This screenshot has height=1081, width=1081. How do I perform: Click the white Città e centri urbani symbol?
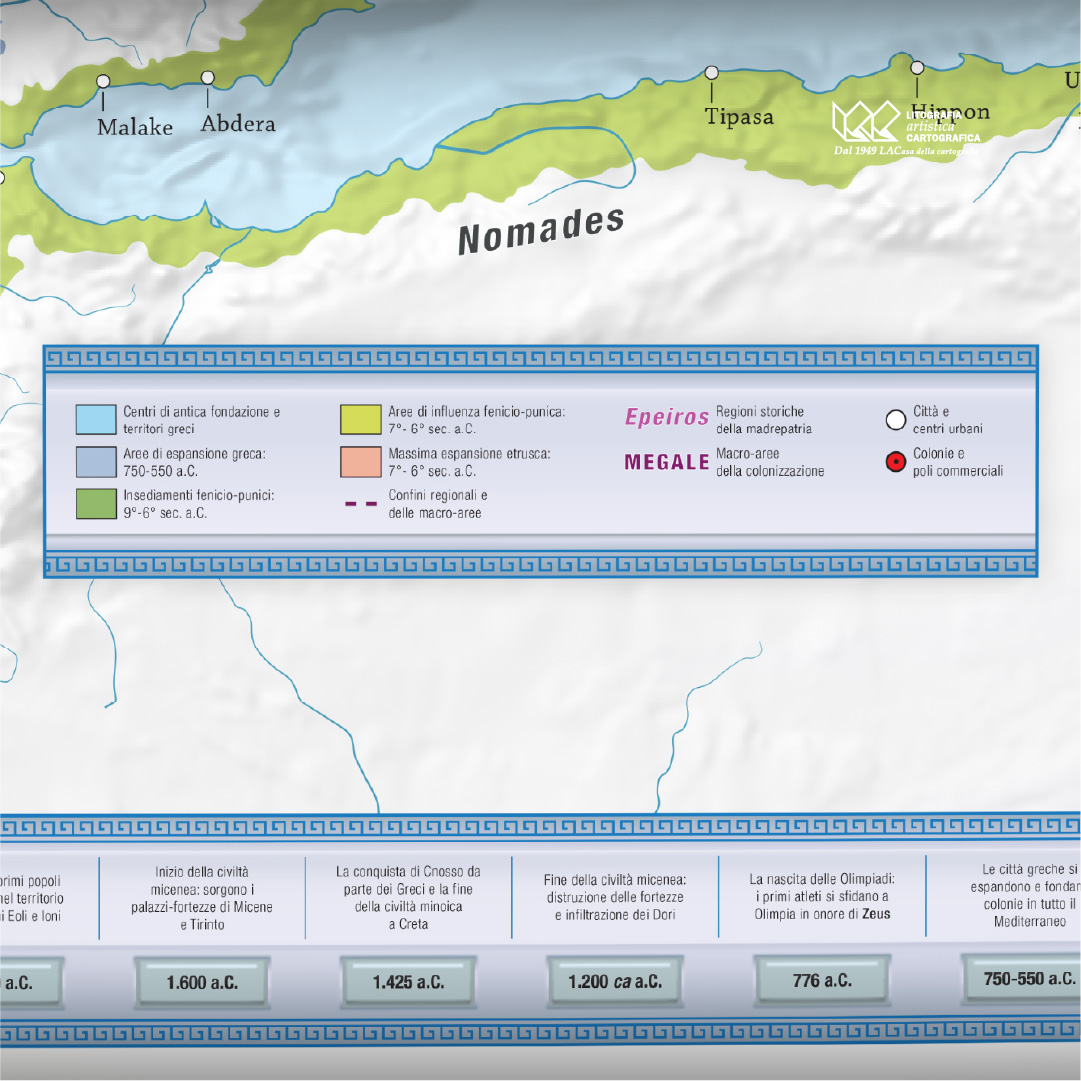pyautogui.click(x=896, y=420)
